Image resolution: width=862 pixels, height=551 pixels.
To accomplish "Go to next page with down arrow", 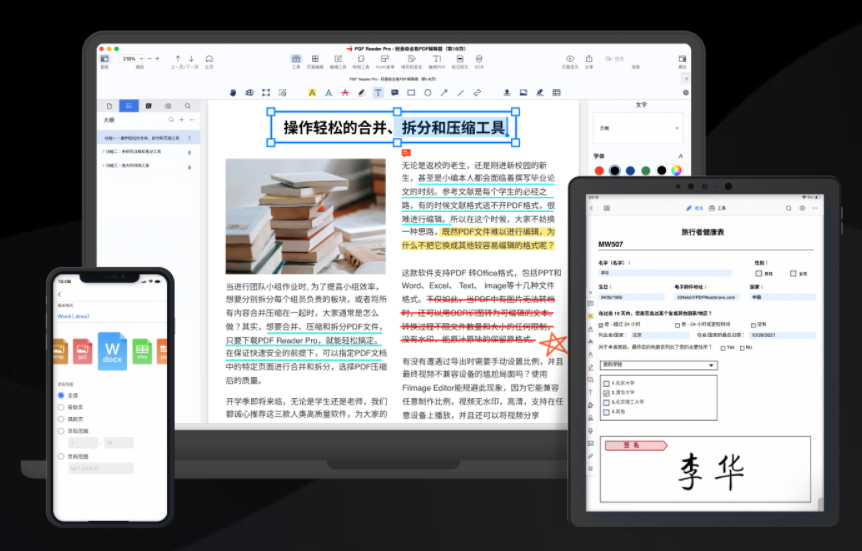I will 191,58.
